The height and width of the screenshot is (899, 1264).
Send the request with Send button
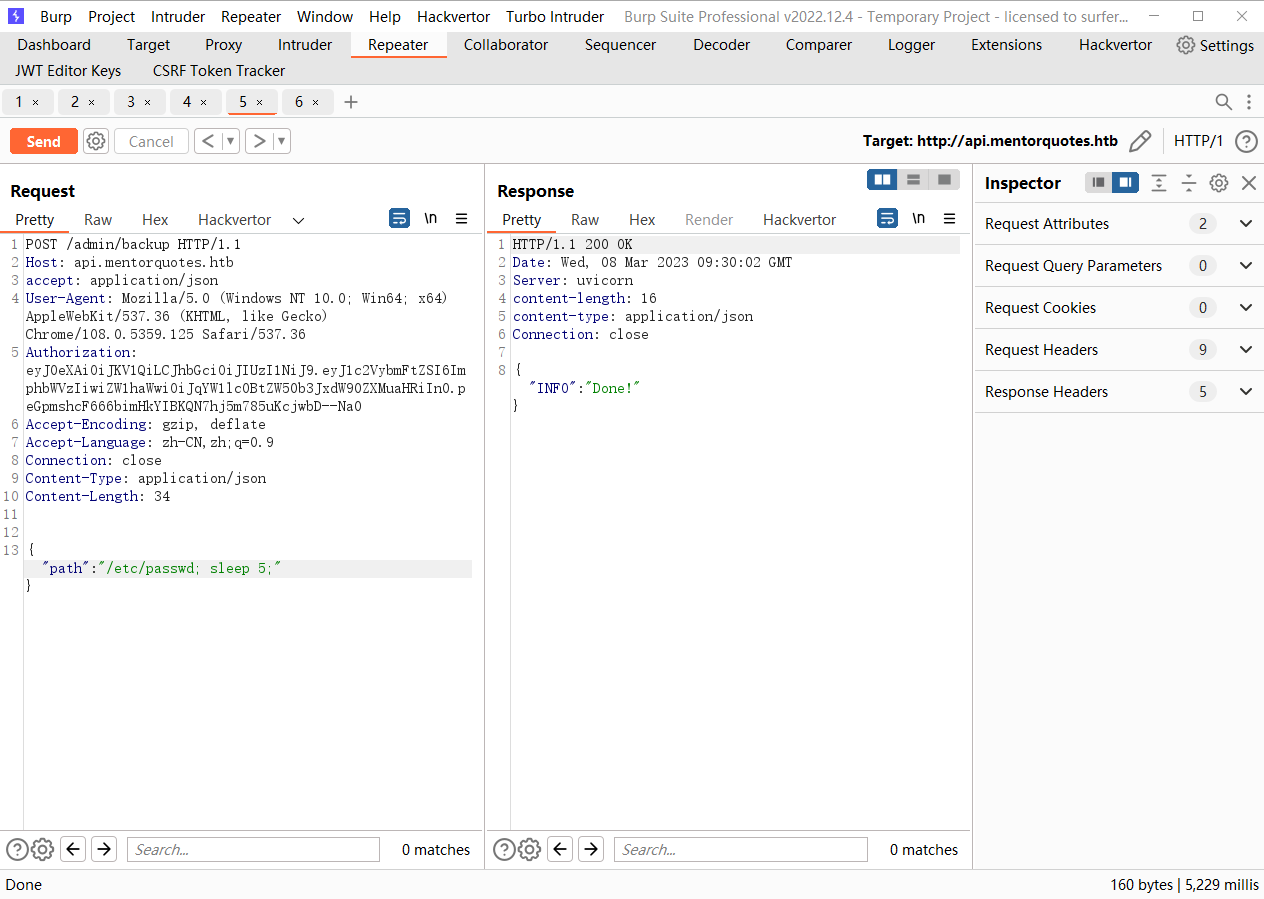(43, 141)
